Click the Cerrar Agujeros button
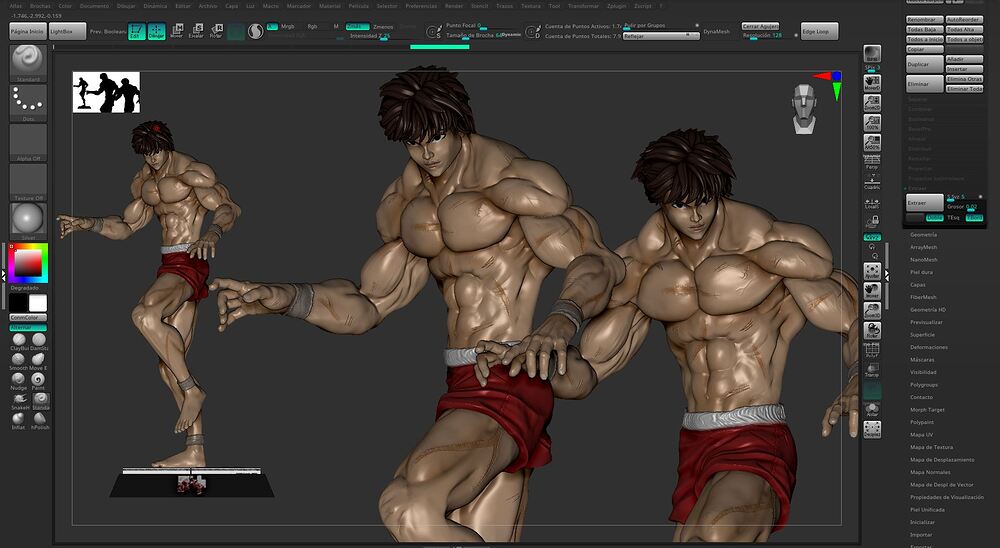Screen dimensions: 1000x548 [760, 26]
